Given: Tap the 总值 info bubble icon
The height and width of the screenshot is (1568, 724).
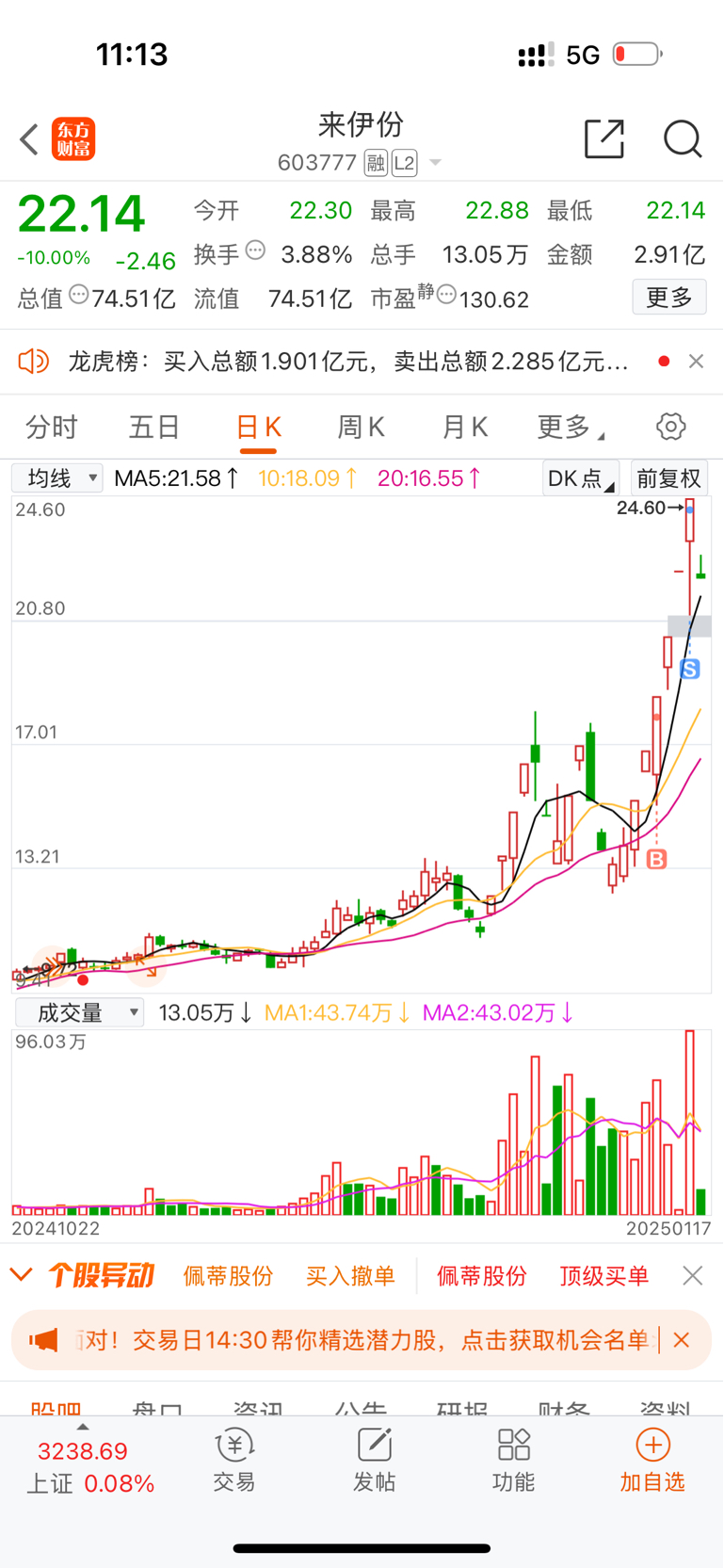Looking at the screenshot, I should pos(79,295).
